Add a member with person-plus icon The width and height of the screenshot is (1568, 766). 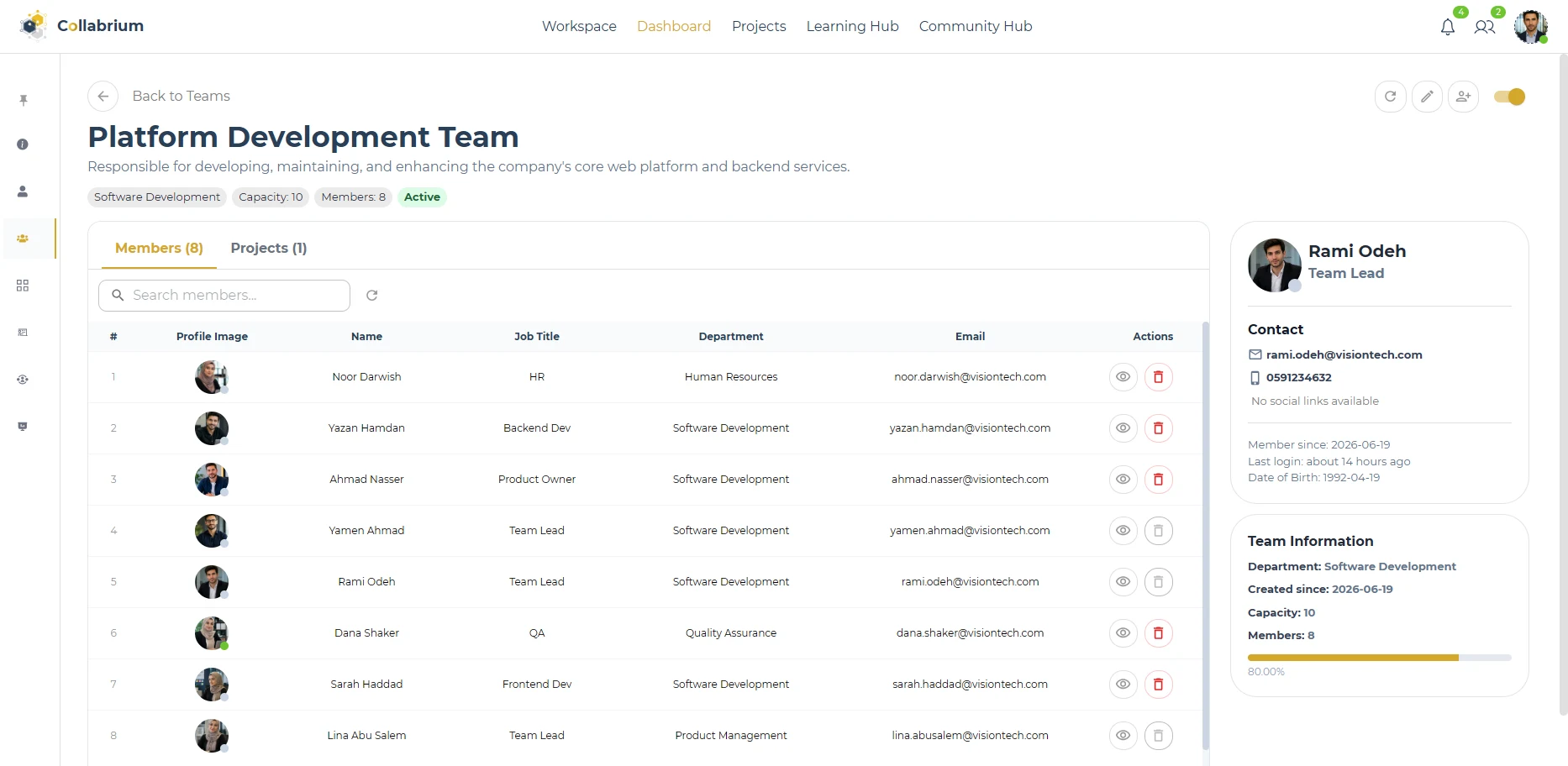tap(1464, 97)
